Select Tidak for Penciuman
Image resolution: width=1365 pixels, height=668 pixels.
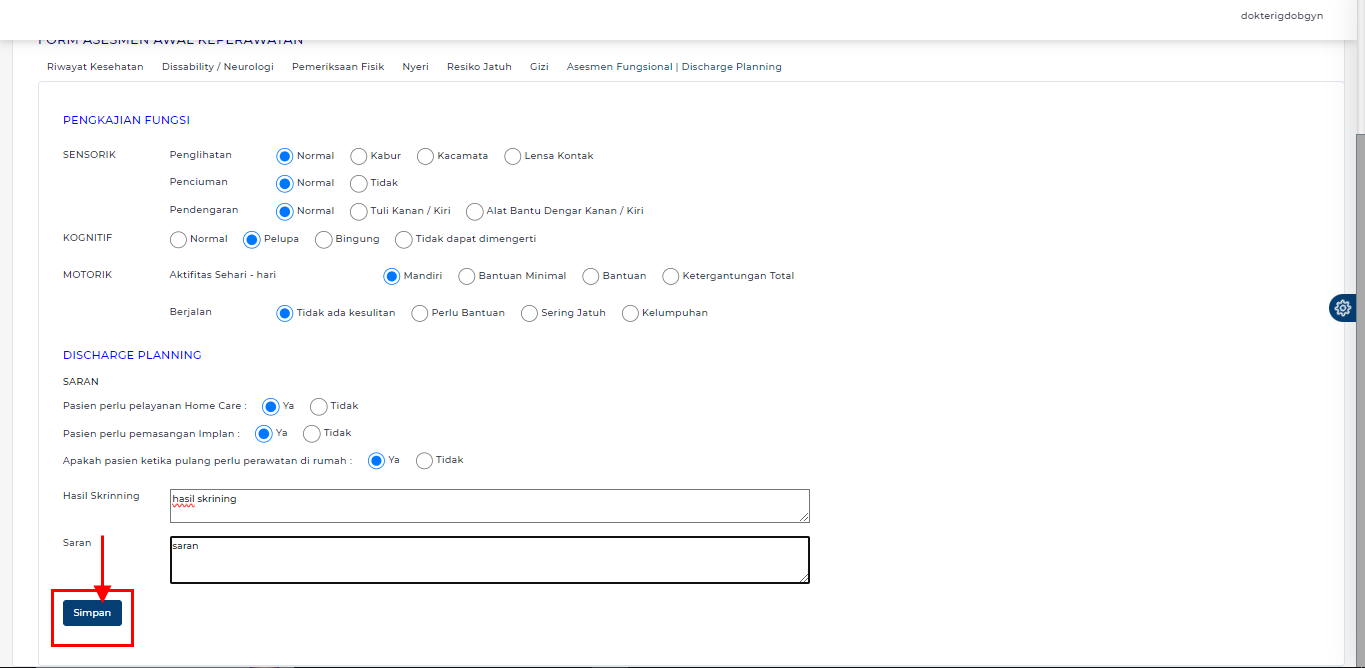pos(359,184)
